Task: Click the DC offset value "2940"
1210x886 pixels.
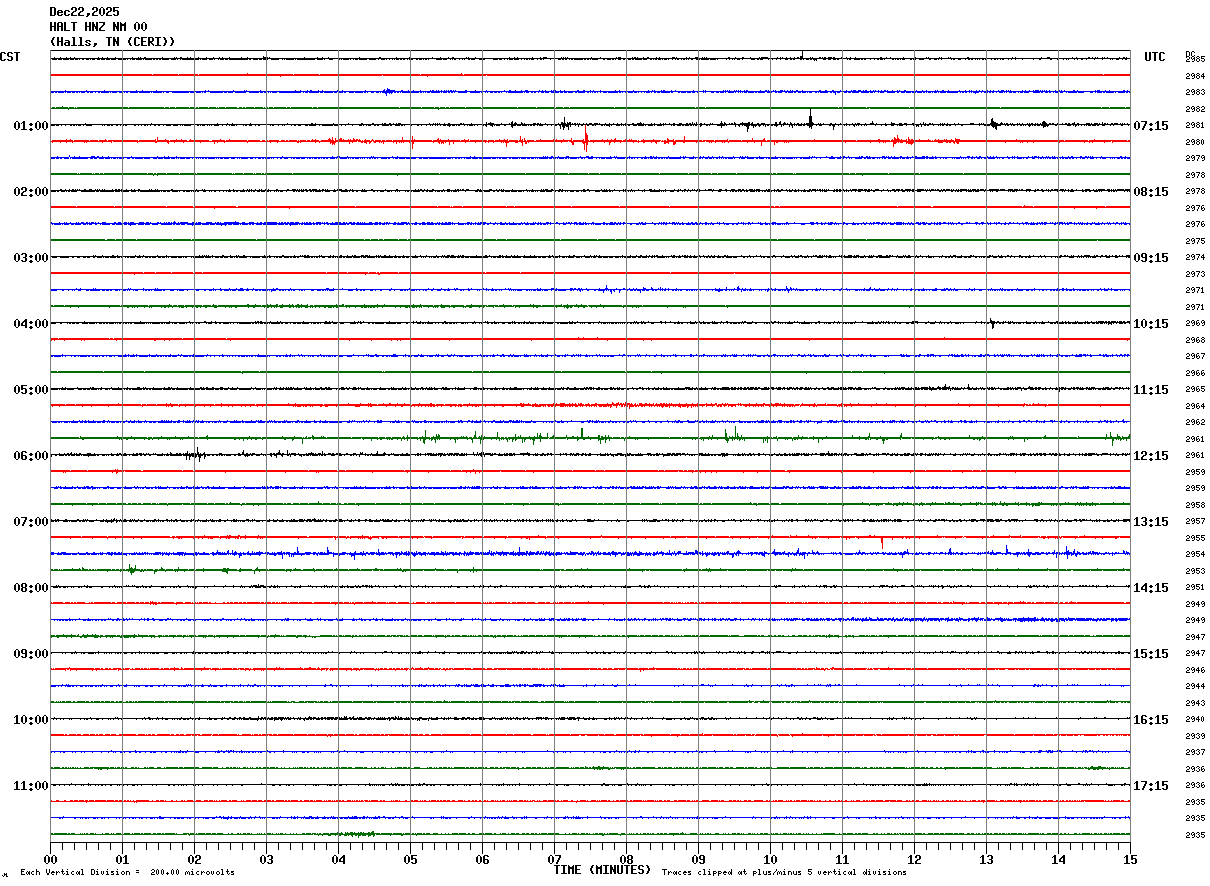Action: coord(1195,720)
